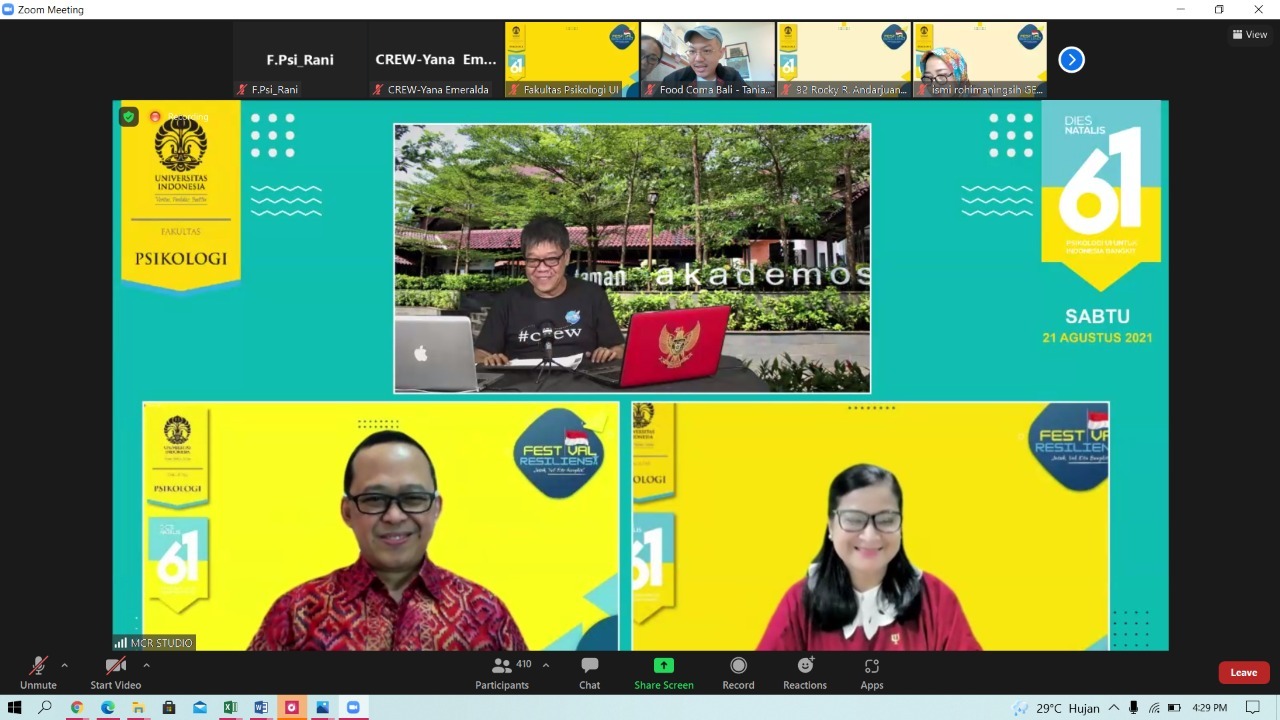Select the F.Psi_Rani participant tile
The image size is (1280, 720).
(x=300, y=60)
